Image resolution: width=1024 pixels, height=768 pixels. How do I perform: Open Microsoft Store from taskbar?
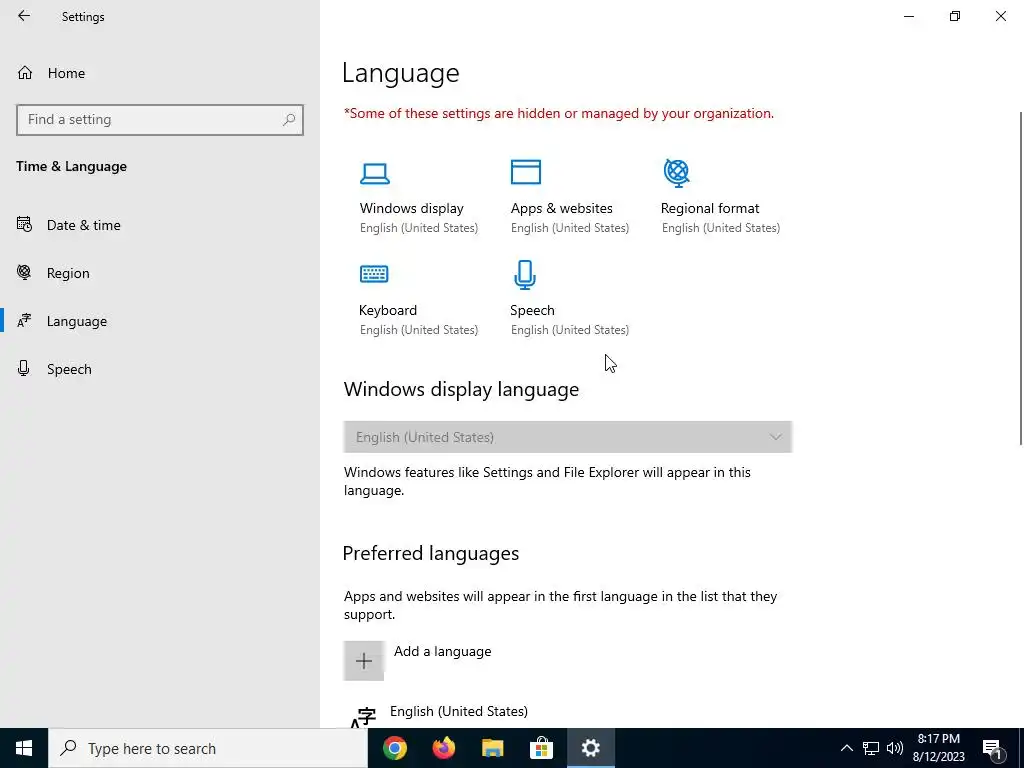(x=541, y=748)
